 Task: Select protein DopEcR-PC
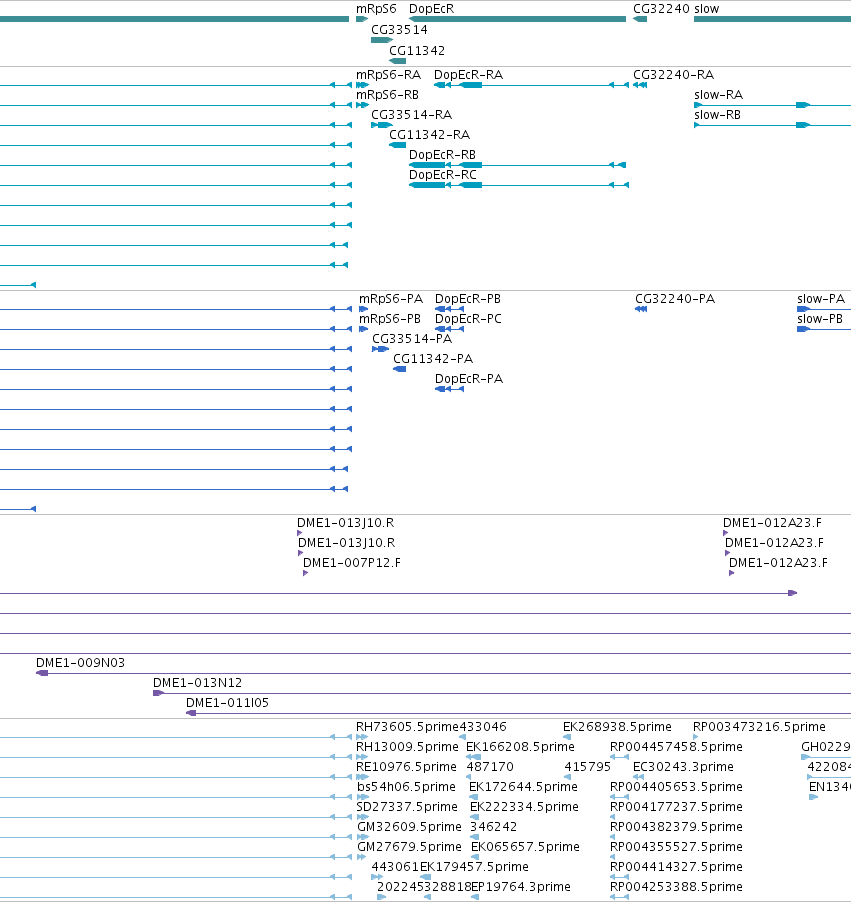(x=468, y=319)
